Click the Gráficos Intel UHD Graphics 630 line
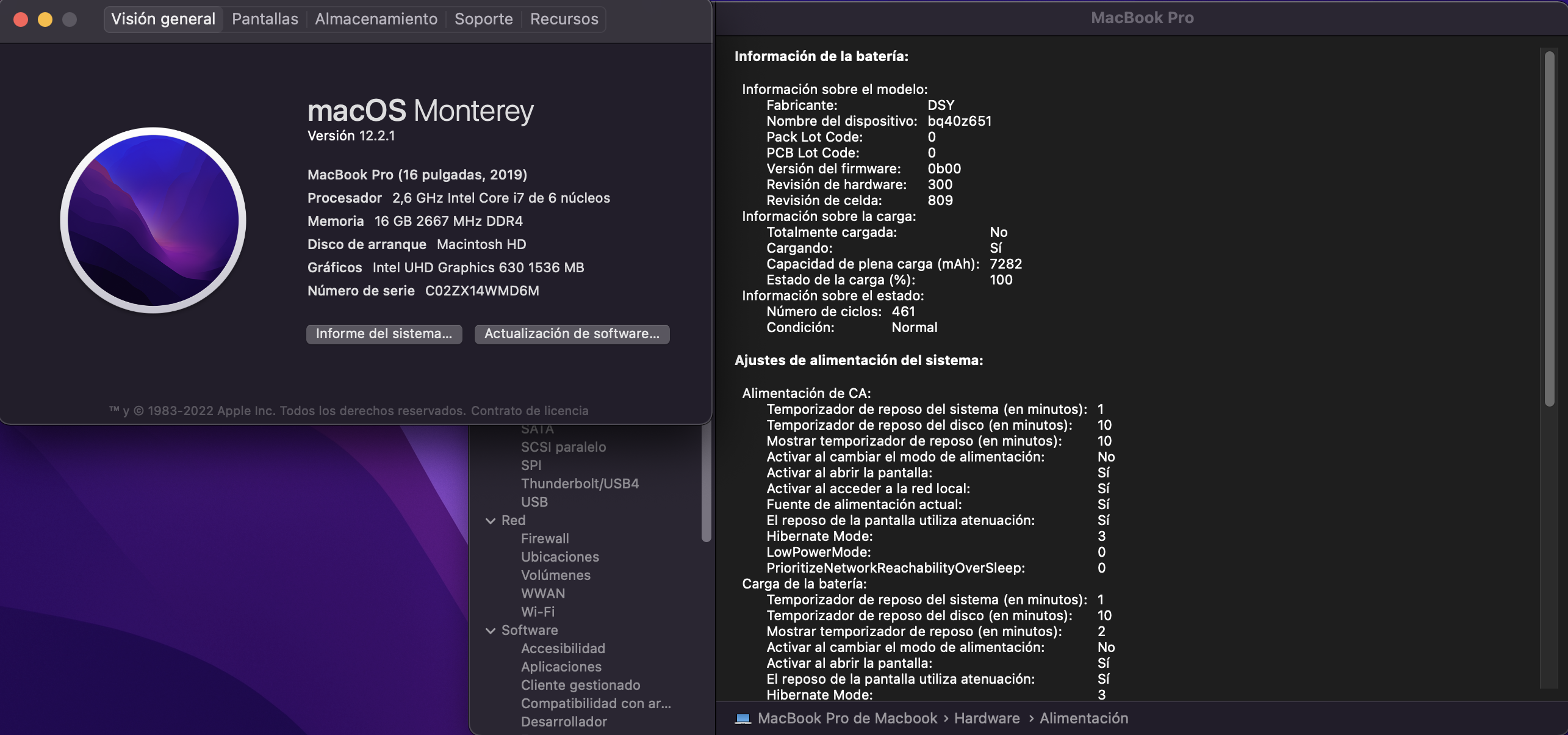Image resolution: width=1568 pixels, height=735 pixels. [x=445, y=267]
